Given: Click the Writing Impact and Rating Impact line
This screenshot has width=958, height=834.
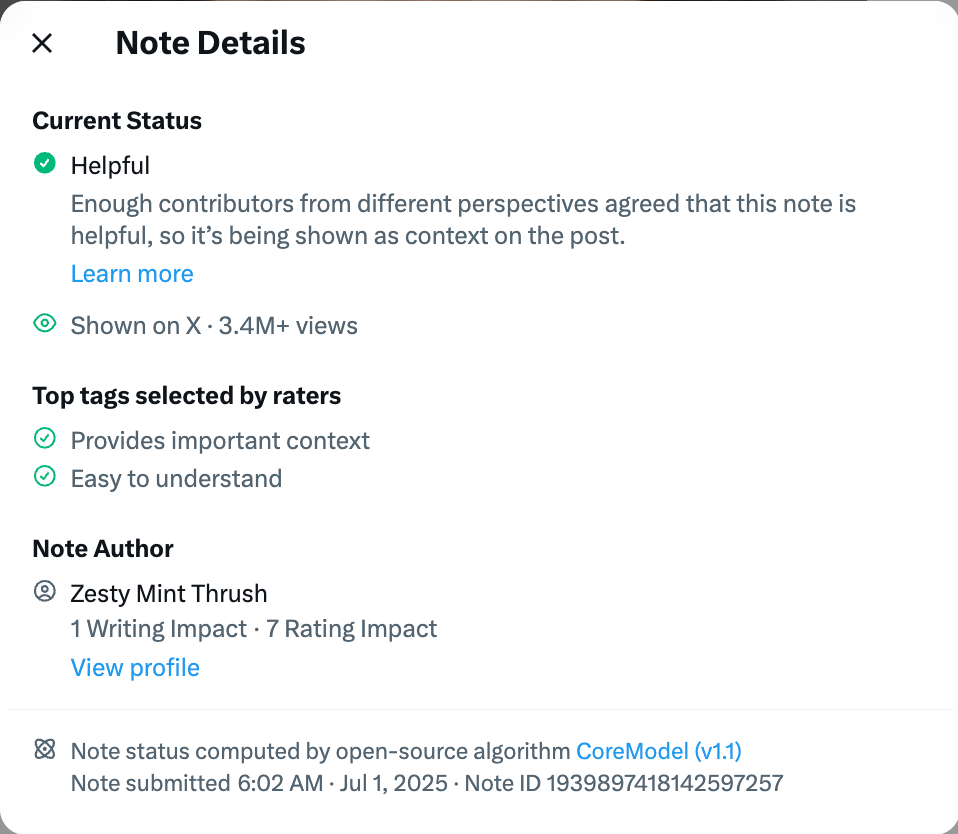Looking at the screenshot, I should [x=254, y=629].
